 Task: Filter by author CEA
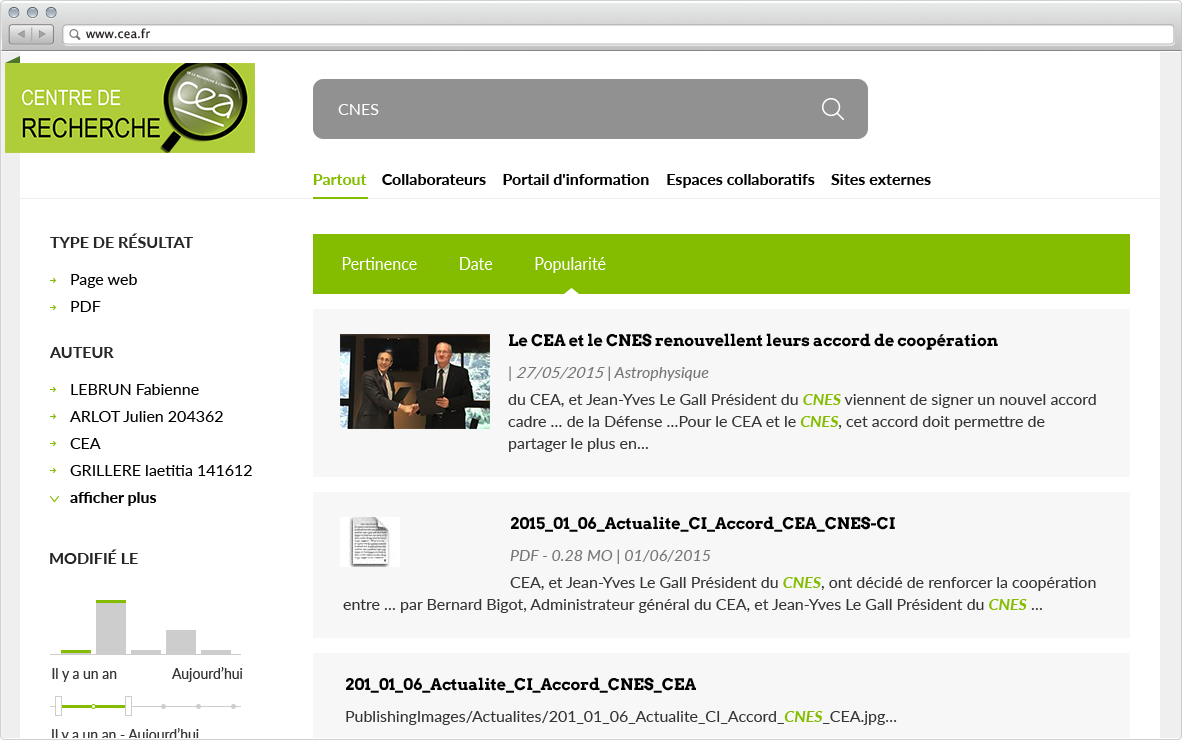coord(85,444)
